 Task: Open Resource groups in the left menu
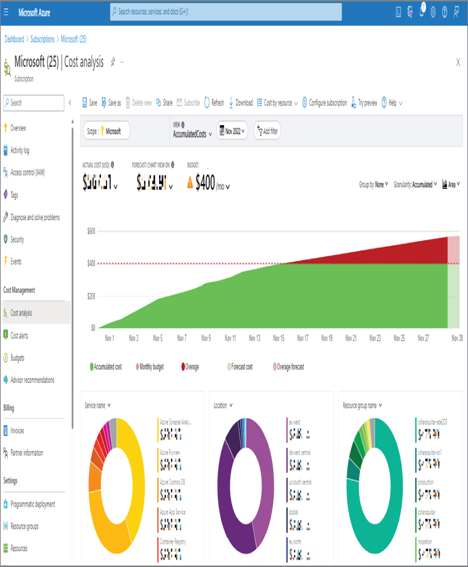pos(24,526)
